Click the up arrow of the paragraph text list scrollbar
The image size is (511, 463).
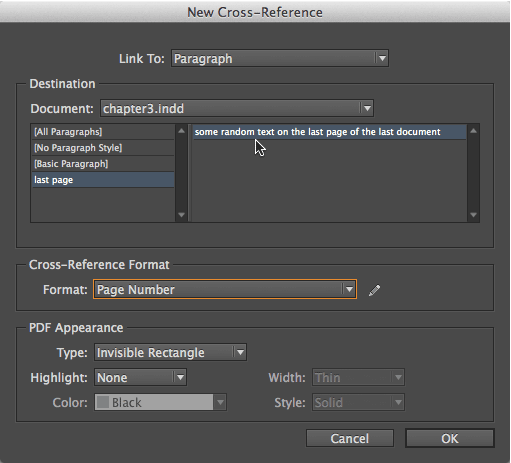(x=473, y=131)
